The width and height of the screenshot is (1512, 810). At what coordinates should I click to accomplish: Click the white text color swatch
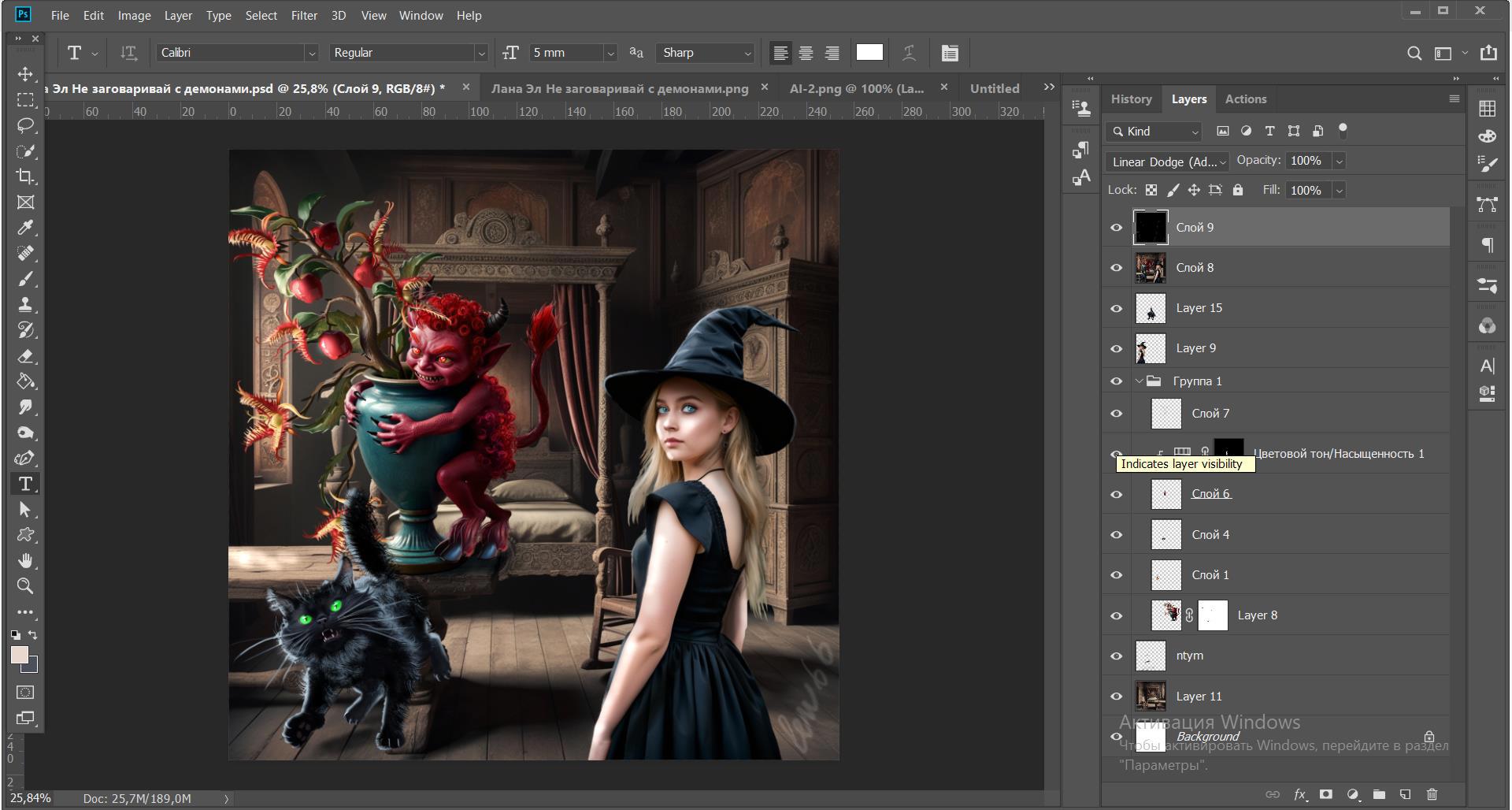pos(869,52)
